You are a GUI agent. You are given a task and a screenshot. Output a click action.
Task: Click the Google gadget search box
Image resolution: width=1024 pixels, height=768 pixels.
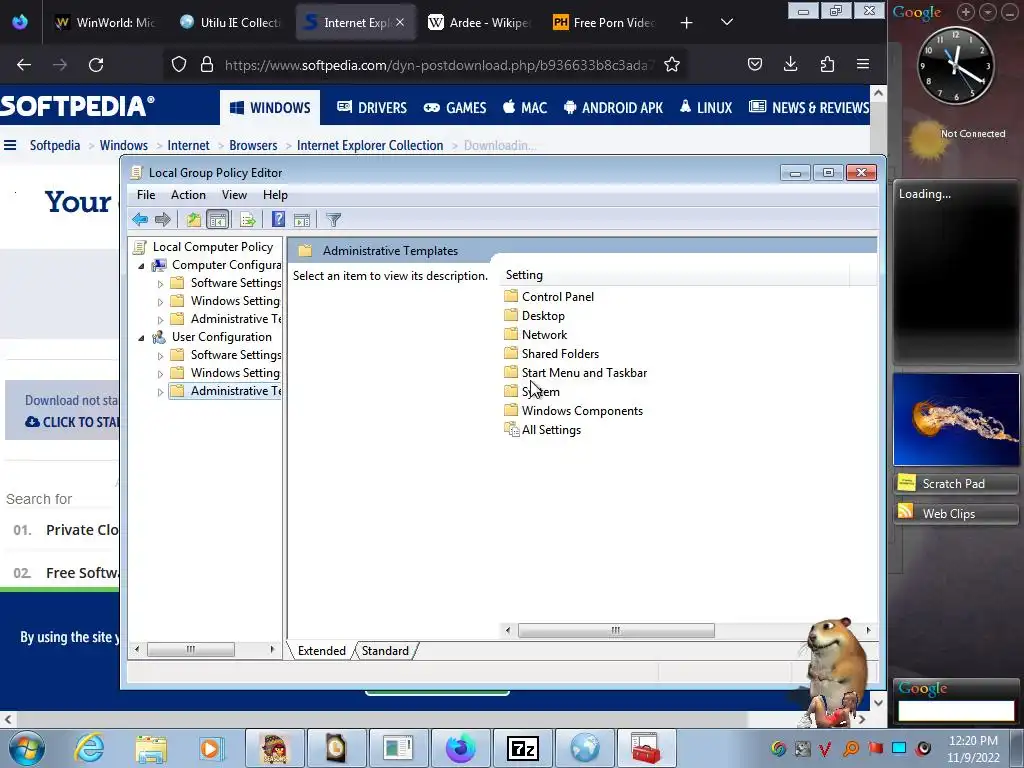(956, 711)
